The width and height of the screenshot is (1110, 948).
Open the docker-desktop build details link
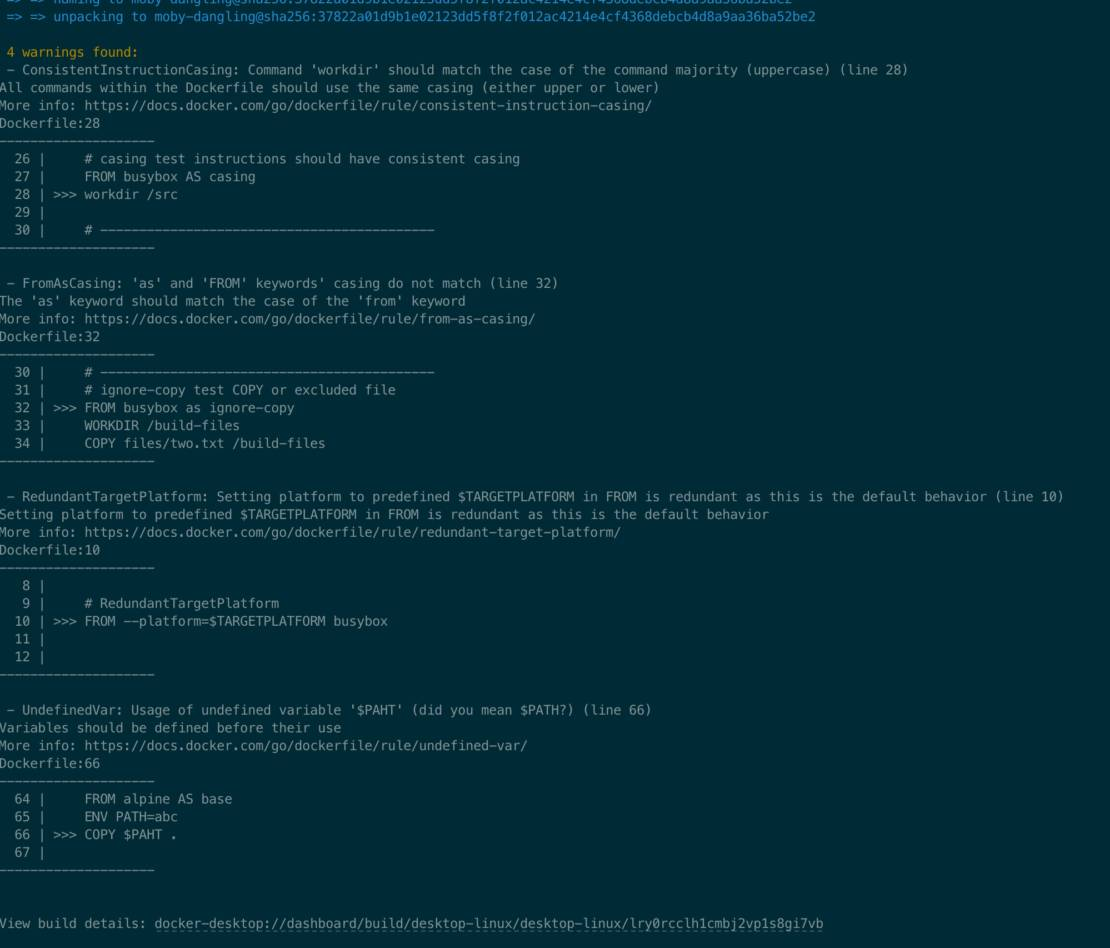pyautogui.click(x=488, y=923)
